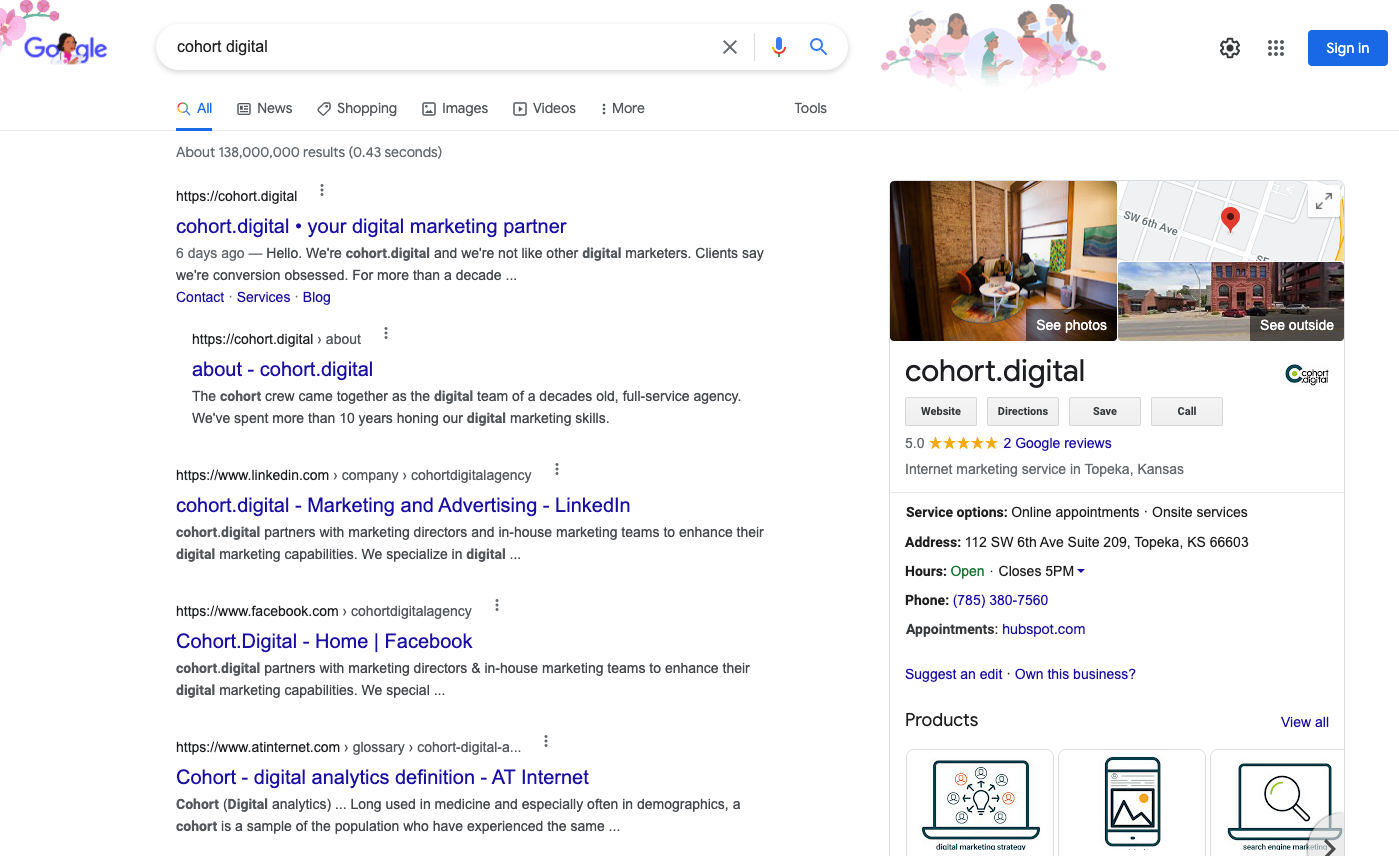Switch to the Videos tab
The image size is (1399, 856).
click(544, 108)
